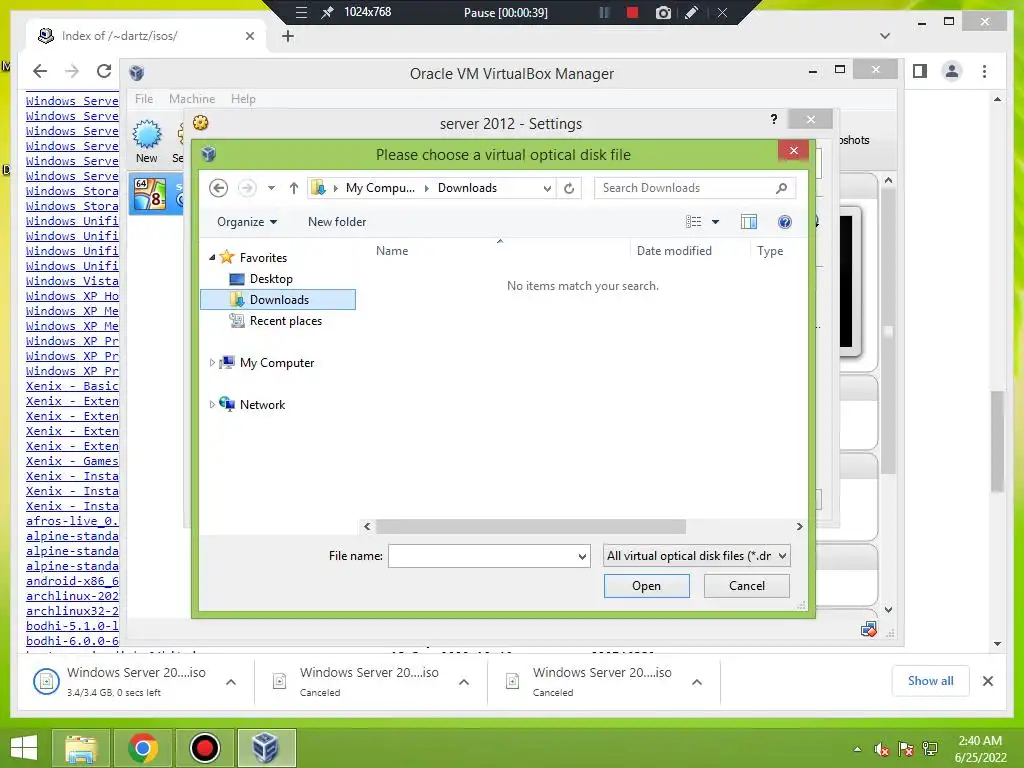Open the android-x86 iso link

pyautogui.click(x=72, y=581)
